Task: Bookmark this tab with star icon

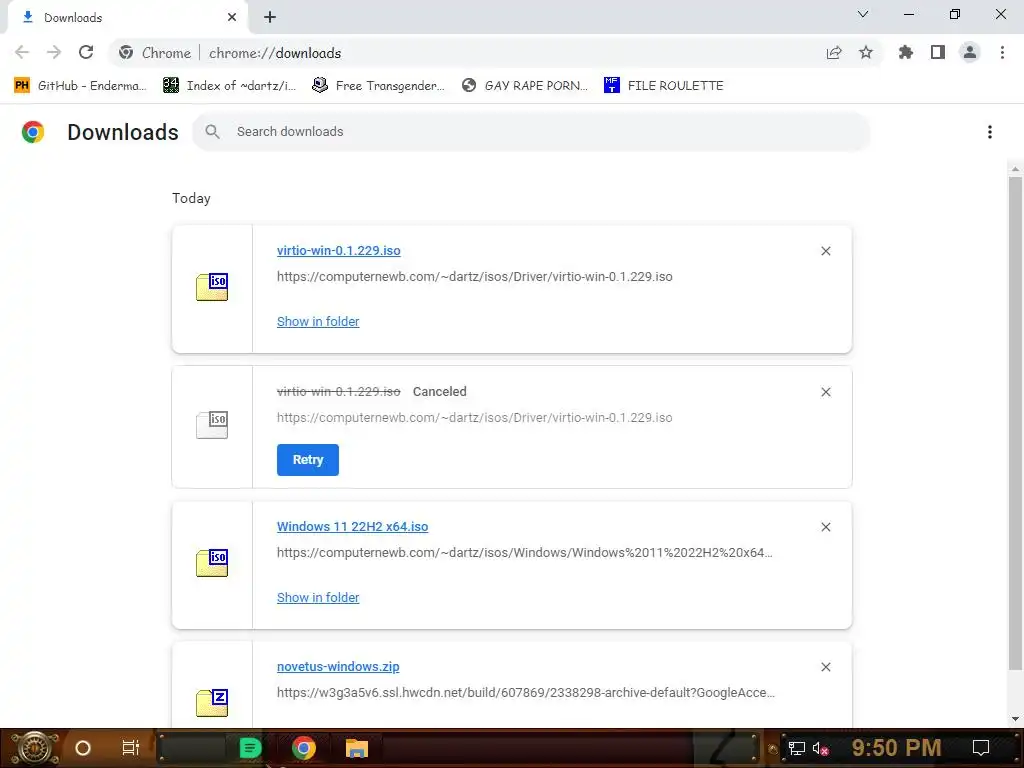Action: coord(866,53)
